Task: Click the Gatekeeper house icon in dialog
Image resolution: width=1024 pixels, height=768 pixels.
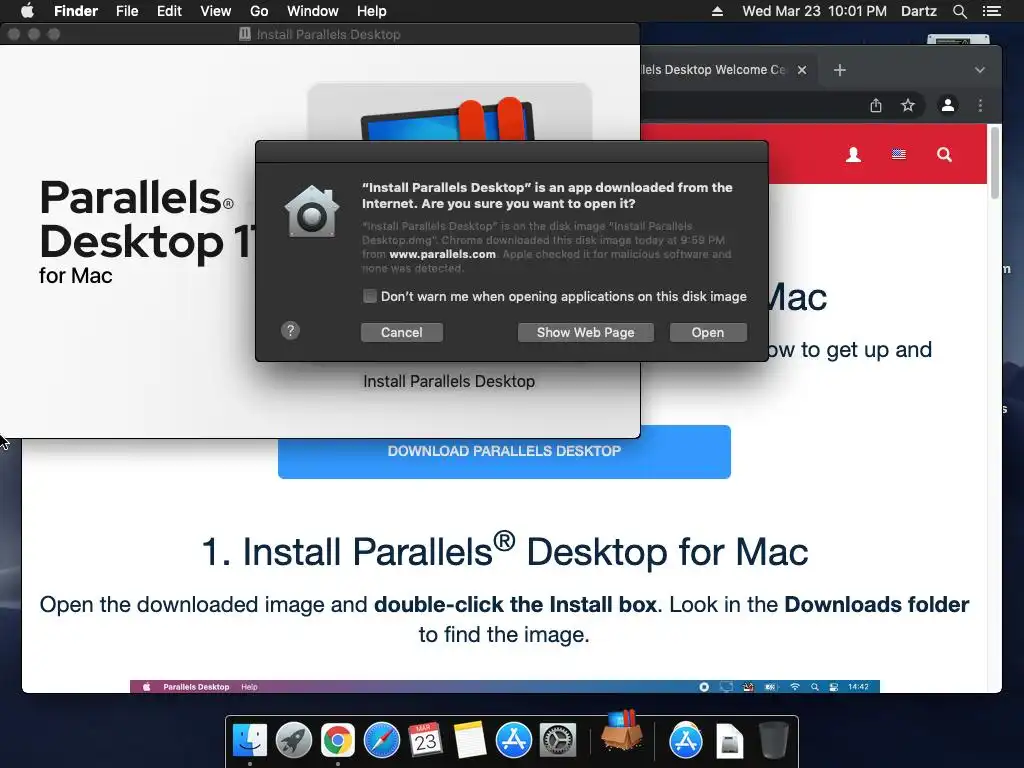Action: pos(312,212)
